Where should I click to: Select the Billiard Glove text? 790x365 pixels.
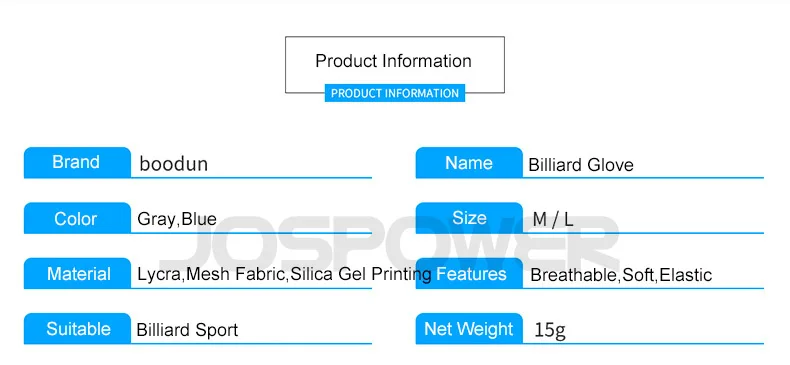point(581,165)
